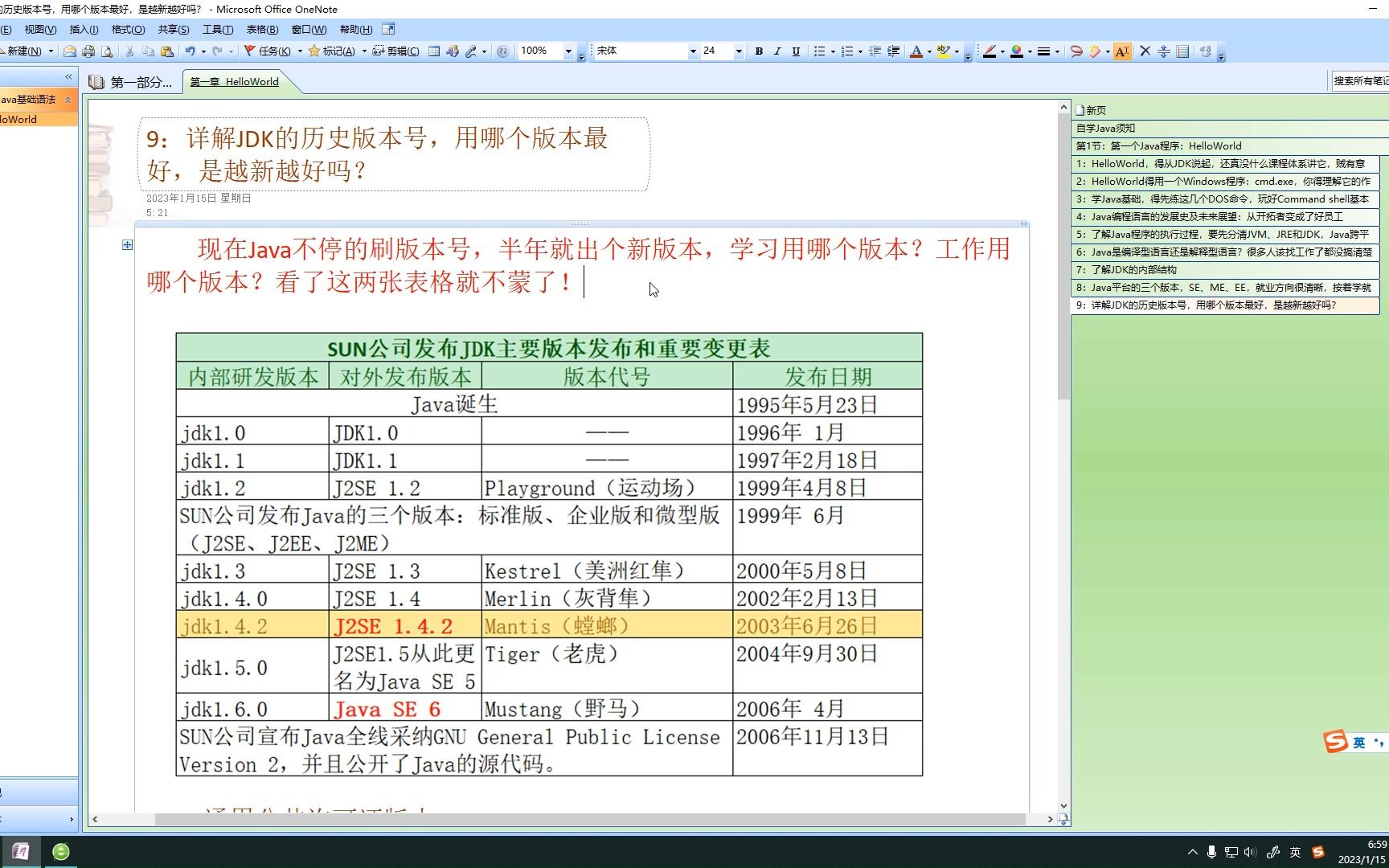The image size is (1389, 868).
Task: Open the bulleted list style dropdown arrow
Action: 833,51
